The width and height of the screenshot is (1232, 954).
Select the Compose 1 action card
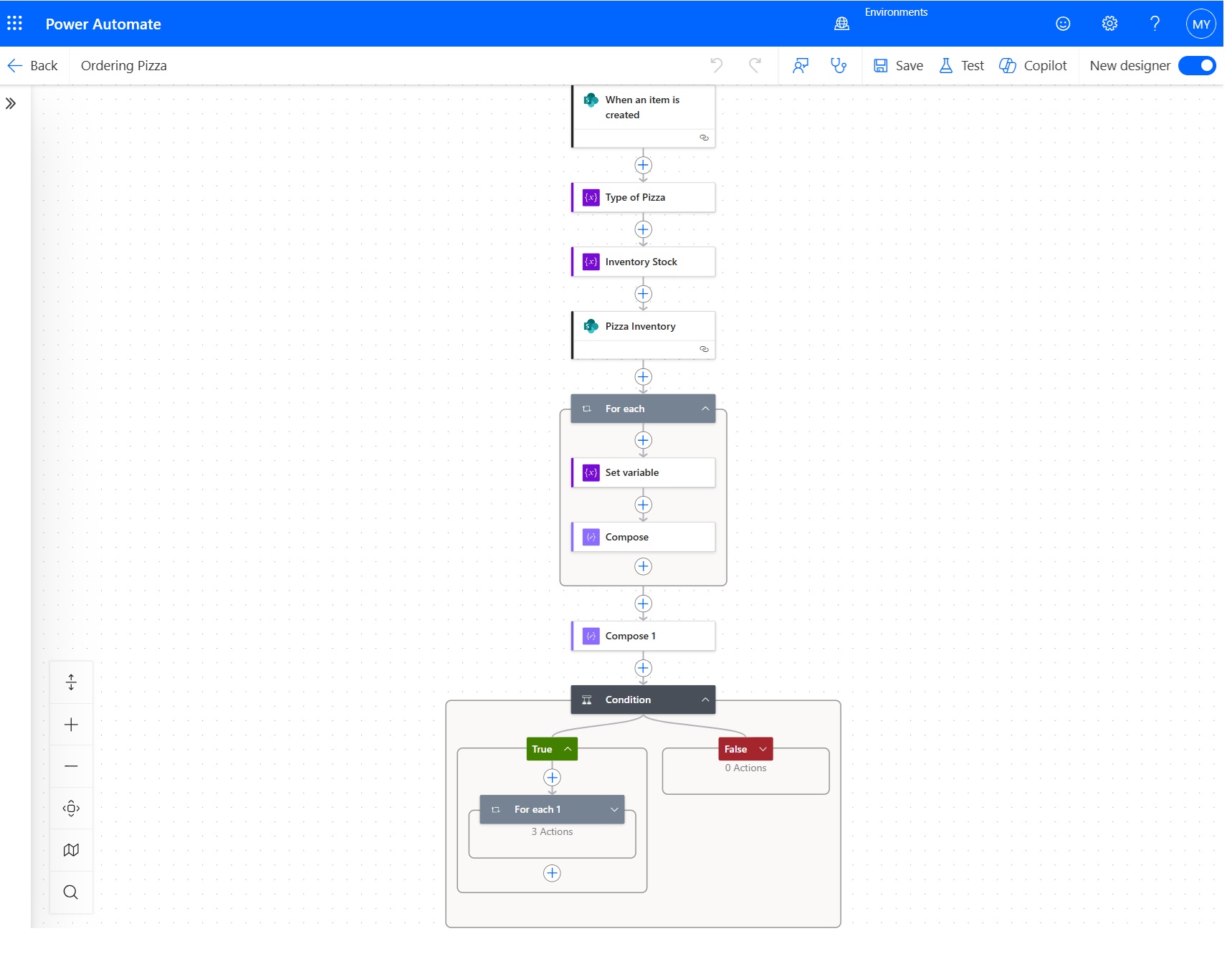pyautogui.click(x=644, y=636)
